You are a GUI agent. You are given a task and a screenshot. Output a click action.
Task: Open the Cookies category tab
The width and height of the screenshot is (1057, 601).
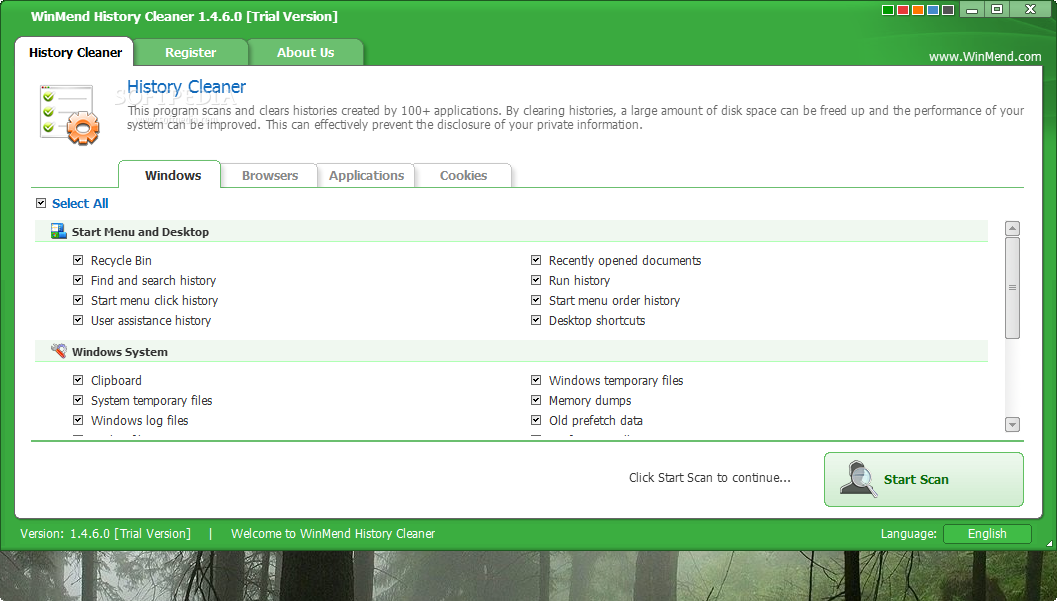tap(463, 175)
